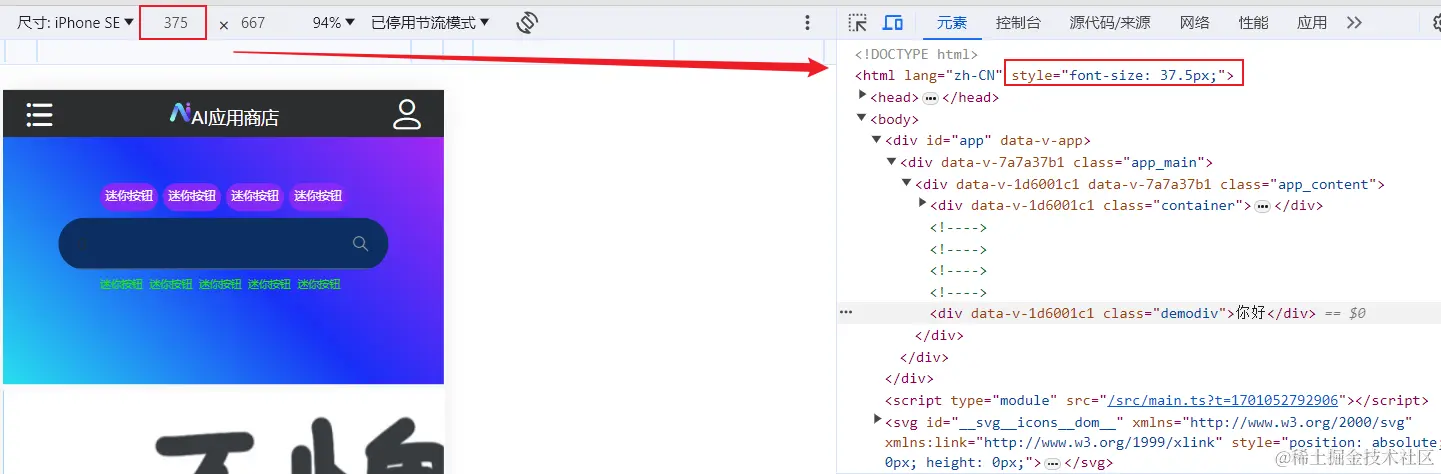Open the user profile icon in app header
1441x474 pixels.
407,114
